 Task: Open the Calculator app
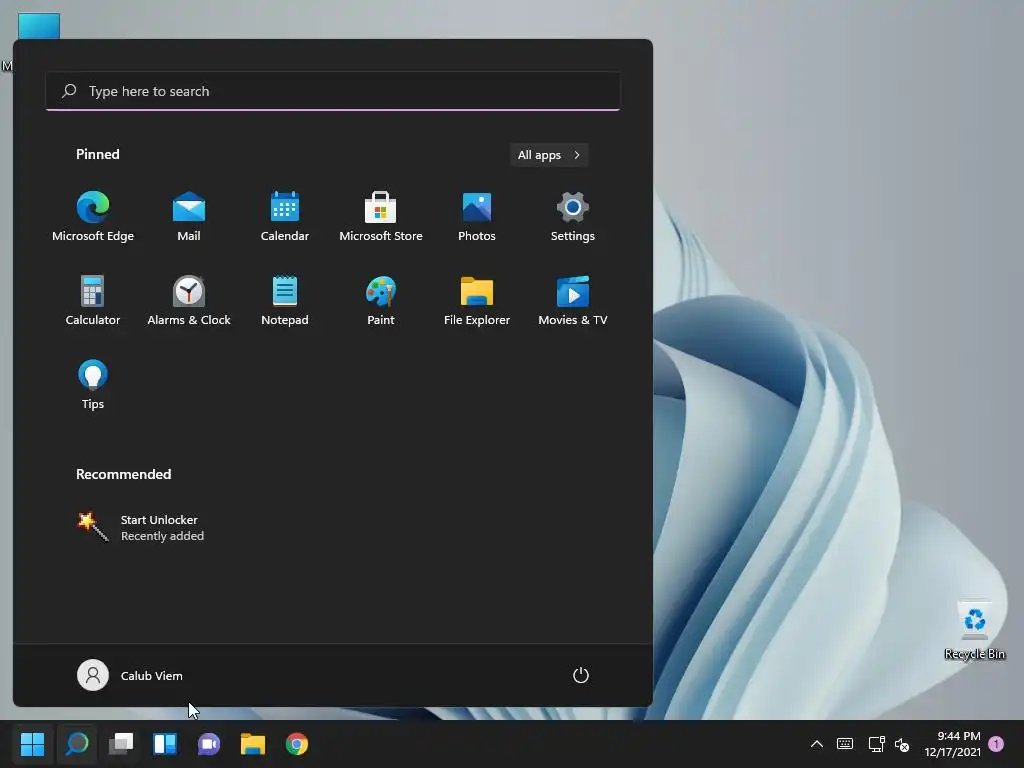click(93, 300)
